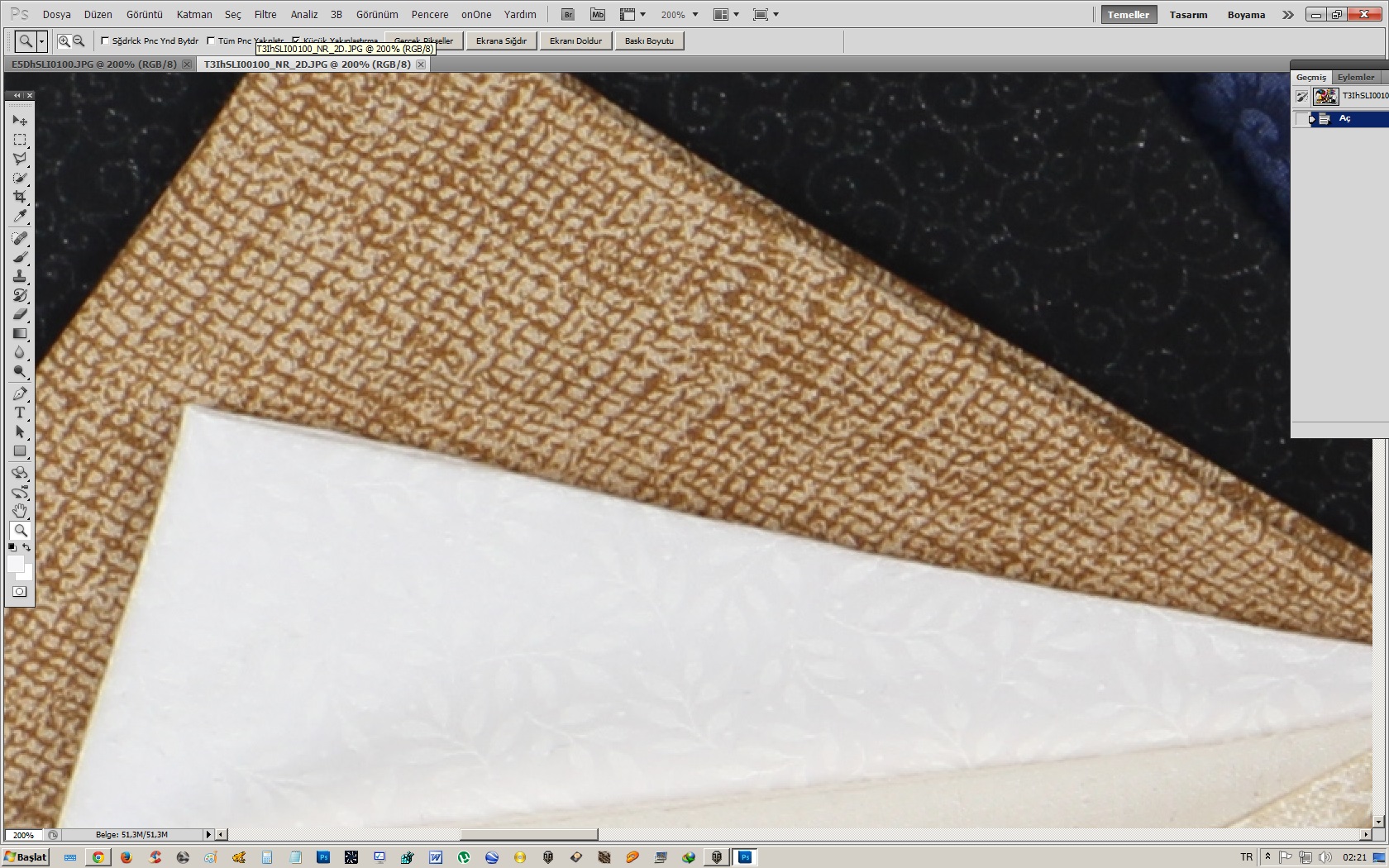
Task: Swap foreground and background colors
Action: pyautogui.click(x=26, y=547)
